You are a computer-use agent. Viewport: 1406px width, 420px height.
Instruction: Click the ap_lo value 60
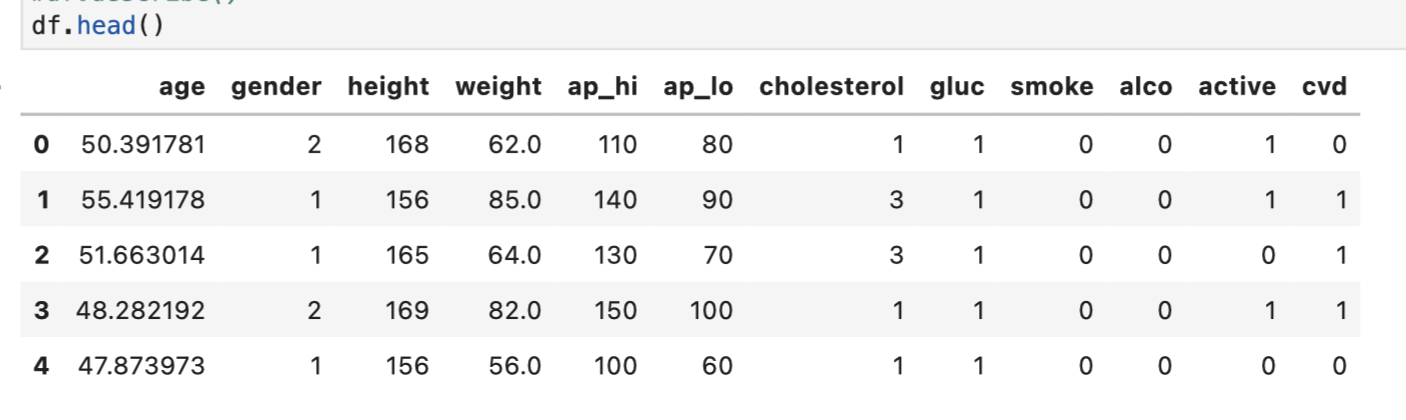pos(716,366)
